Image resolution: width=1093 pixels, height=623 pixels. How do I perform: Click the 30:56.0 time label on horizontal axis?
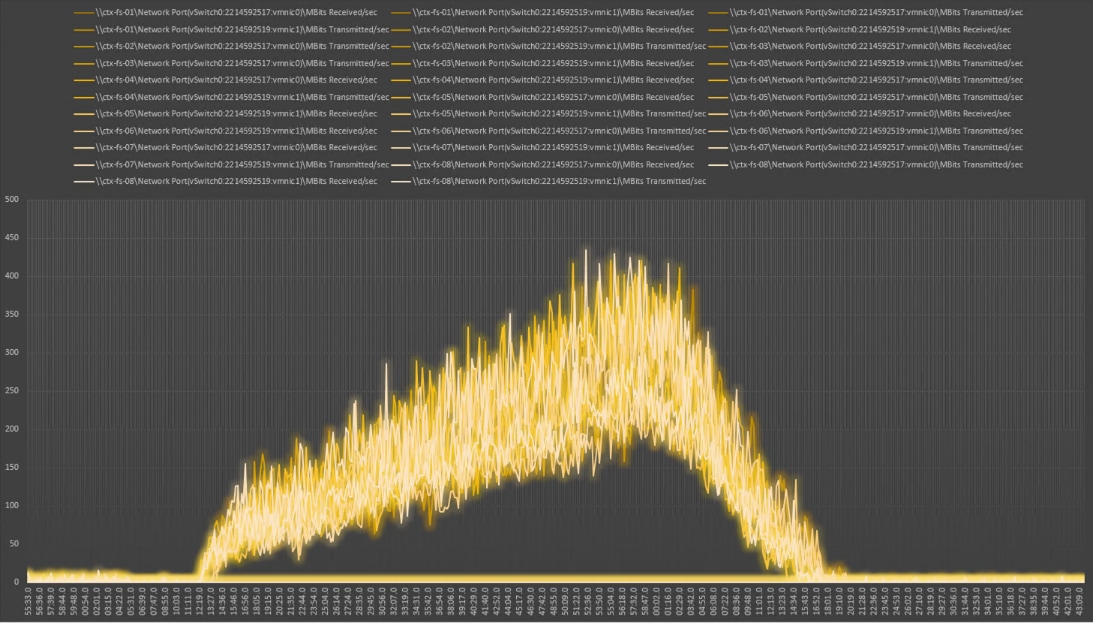coord(382,601)
